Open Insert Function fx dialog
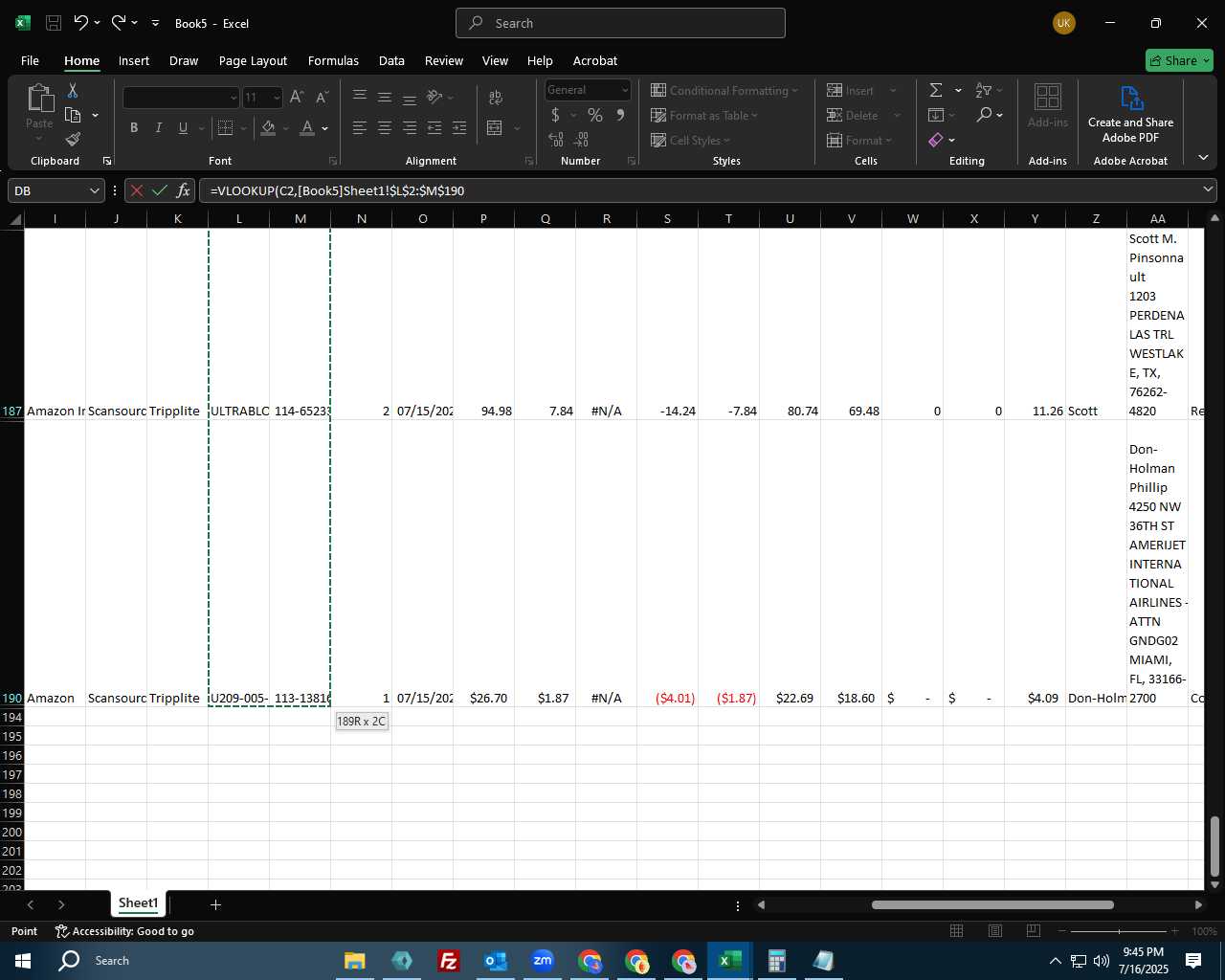The width and height of the screenshot is (1225, 980). coord(183,190)
